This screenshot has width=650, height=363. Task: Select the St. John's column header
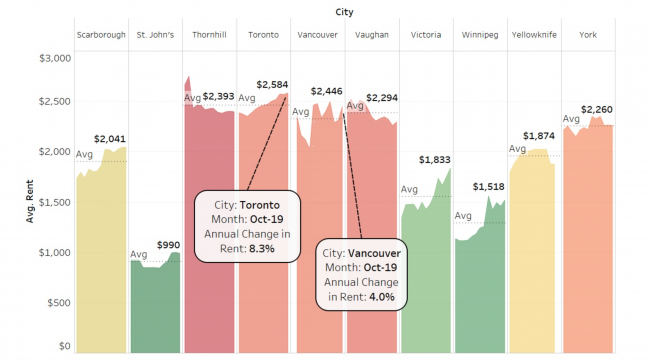pyautogui.click(x=155, y=35)
